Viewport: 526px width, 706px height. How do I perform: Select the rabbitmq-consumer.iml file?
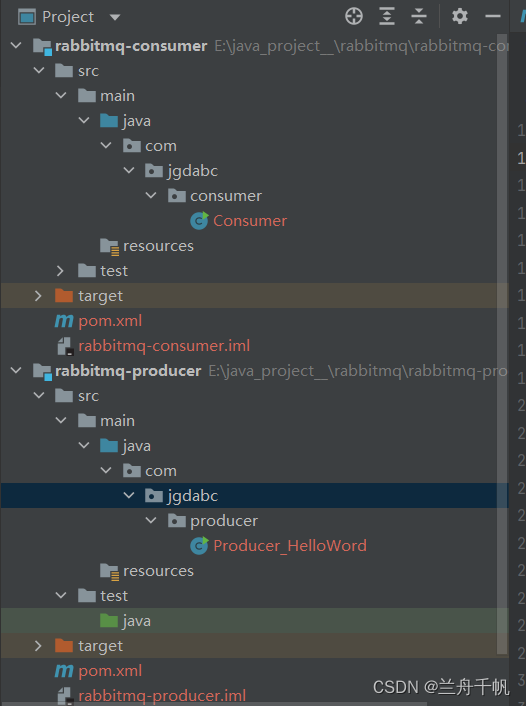click(164, 346)
